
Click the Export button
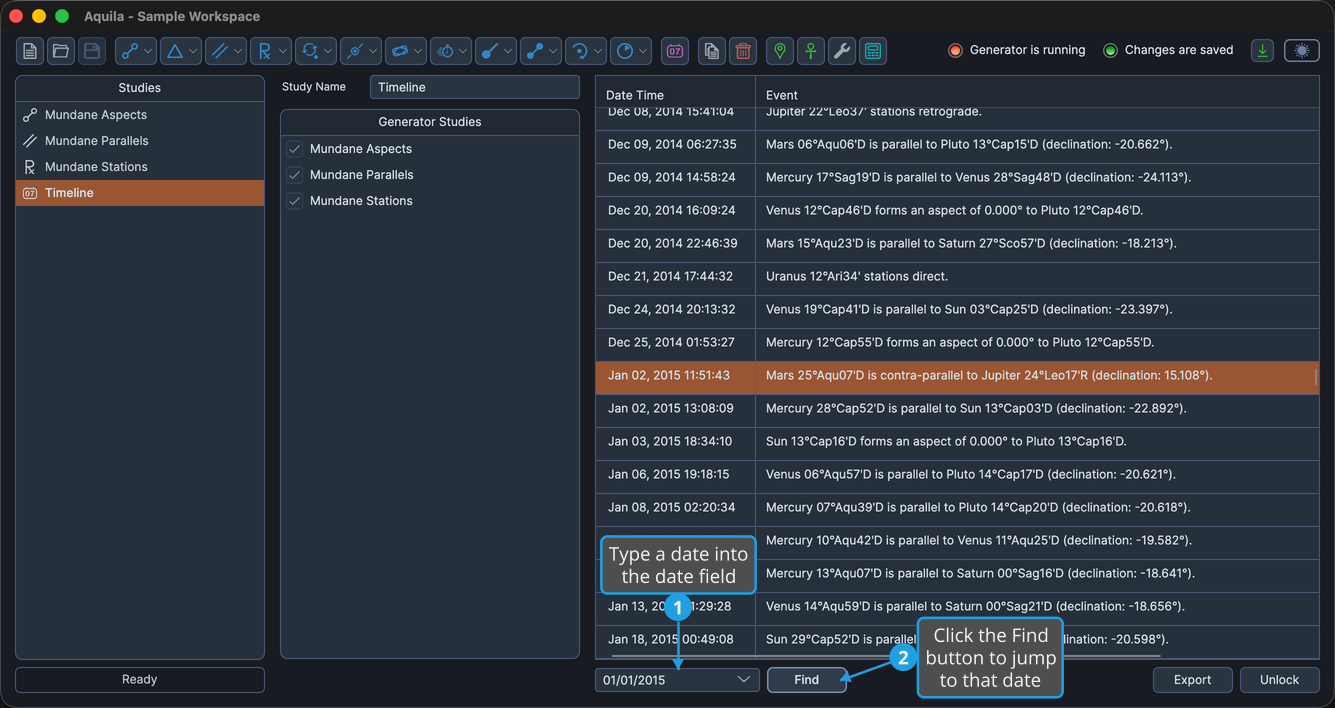tap(1192, 680)
